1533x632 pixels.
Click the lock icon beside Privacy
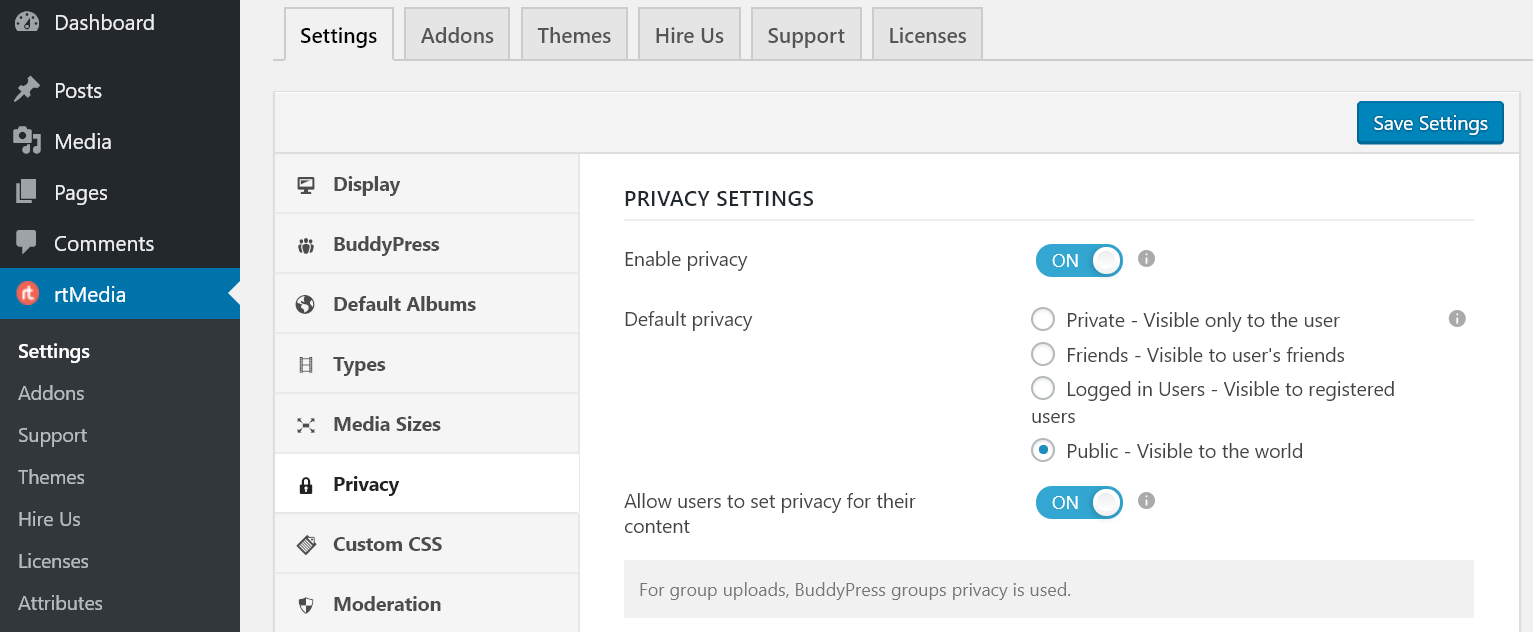point(305,484)
